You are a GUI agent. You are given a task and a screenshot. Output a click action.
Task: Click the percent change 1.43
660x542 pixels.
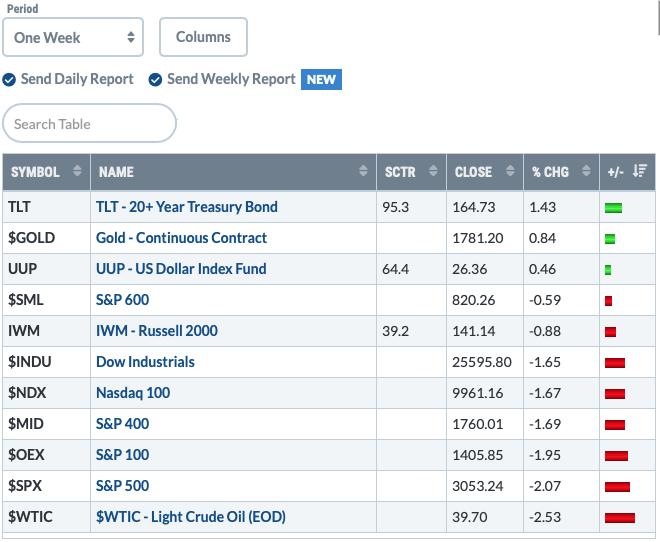point(542,207)
